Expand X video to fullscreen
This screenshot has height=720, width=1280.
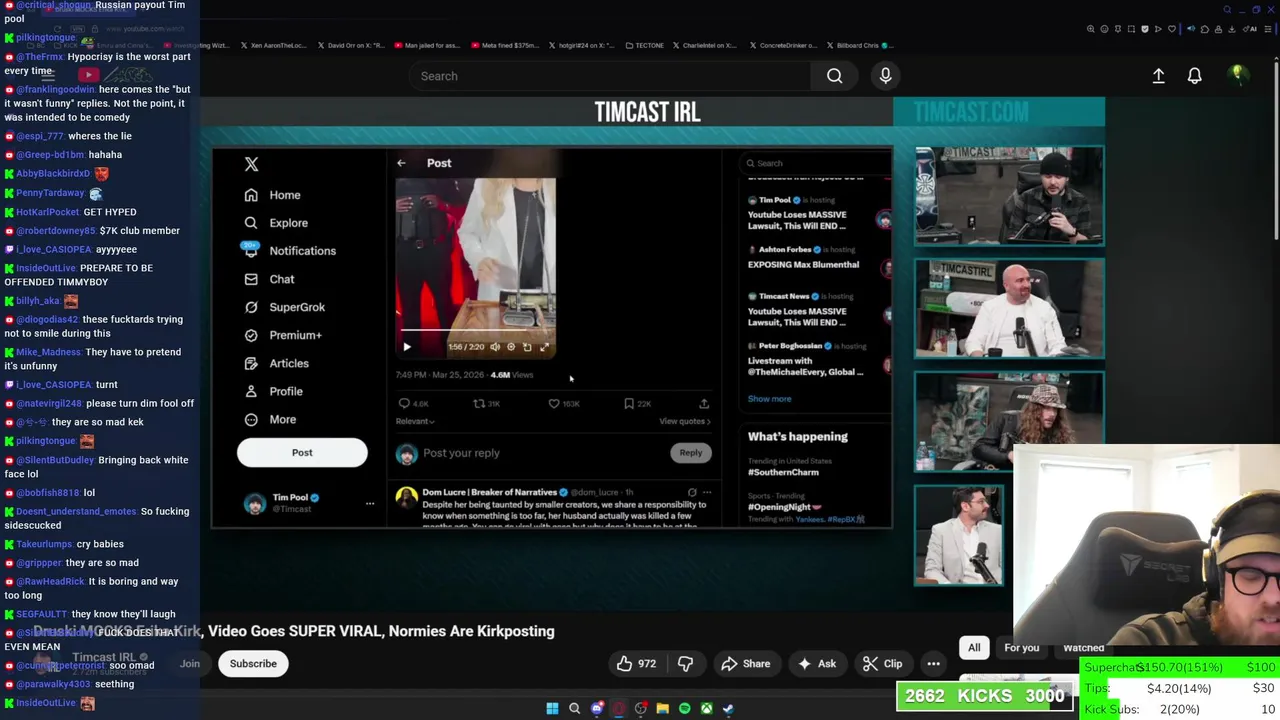click(544, 347)
